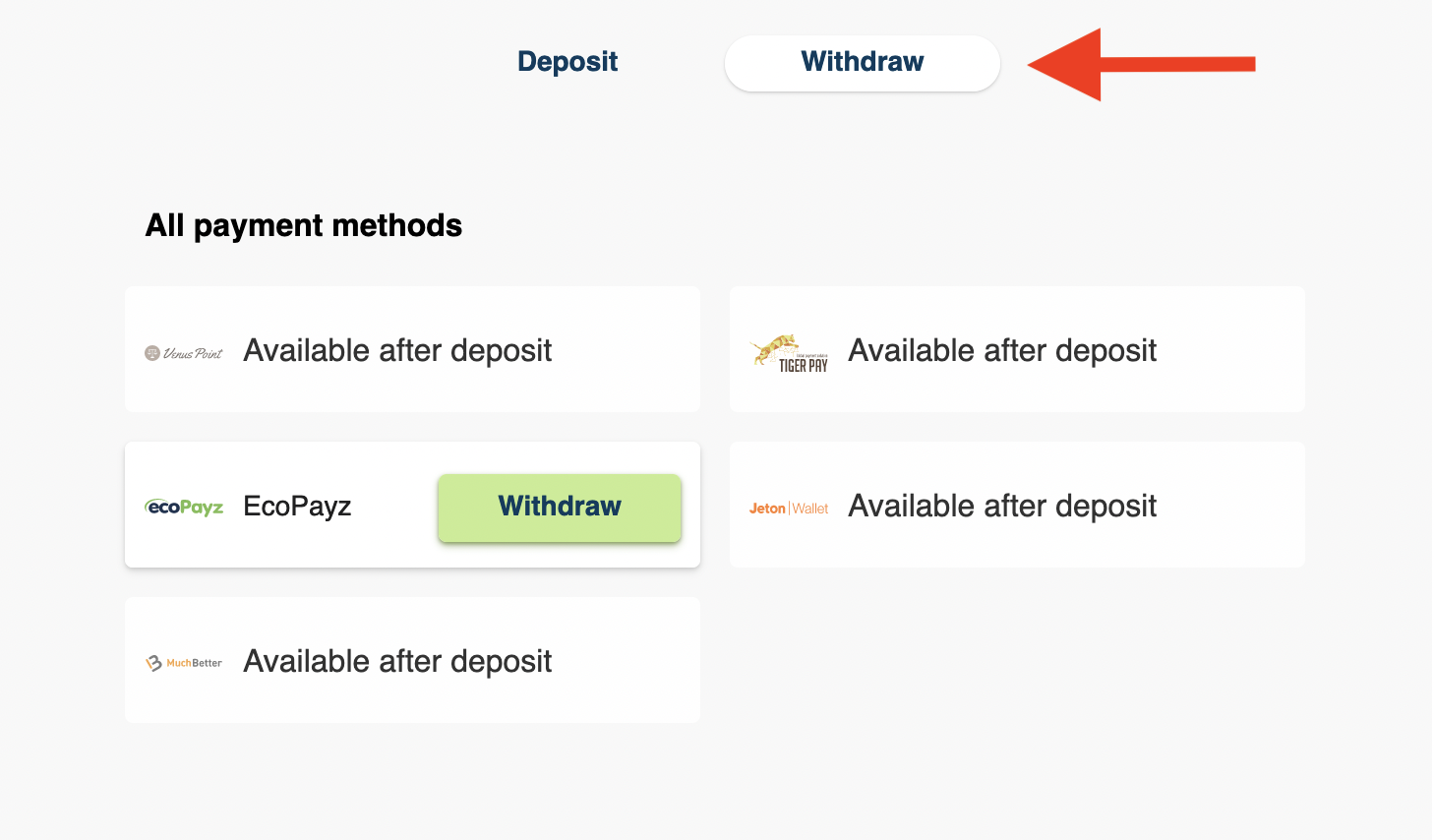Click the round emblem in Venus Point logo
1434x840 pixels.
(x=152, y=353)
